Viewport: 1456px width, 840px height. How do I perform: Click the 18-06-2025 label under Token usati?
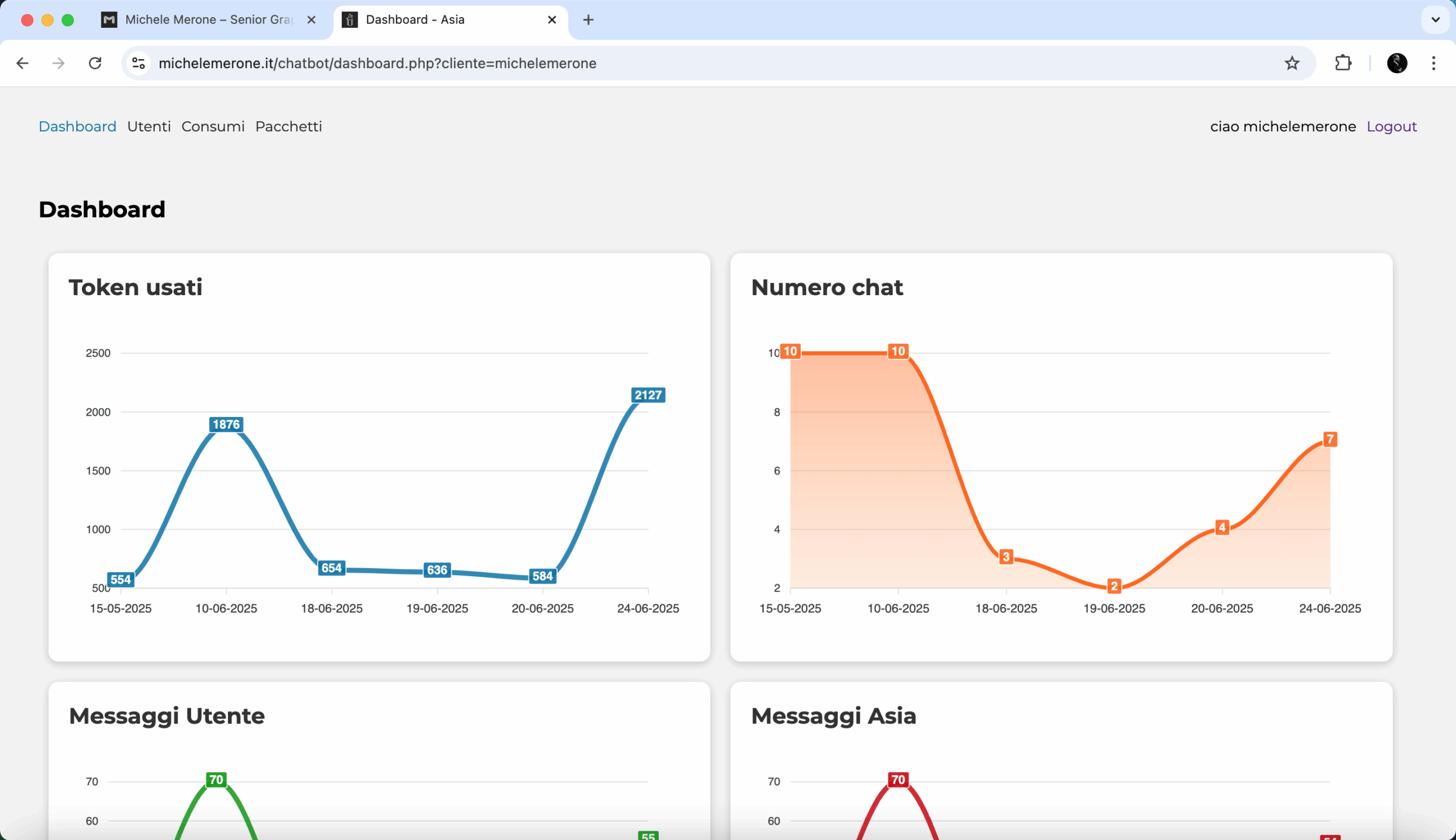point(332,609)
